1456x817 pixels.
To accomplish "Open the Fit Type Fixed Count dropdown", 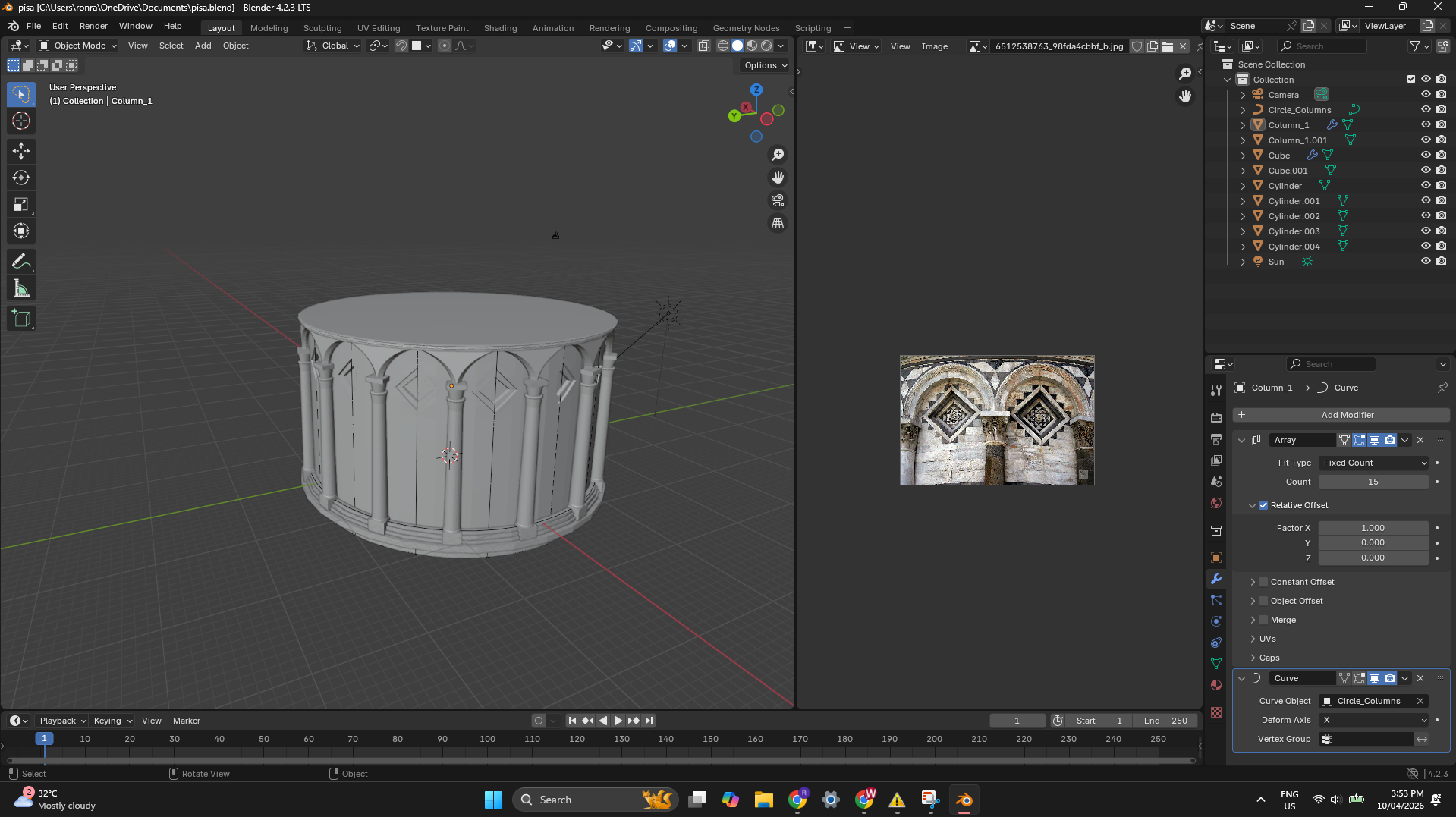I will [x=1374, y=463].
